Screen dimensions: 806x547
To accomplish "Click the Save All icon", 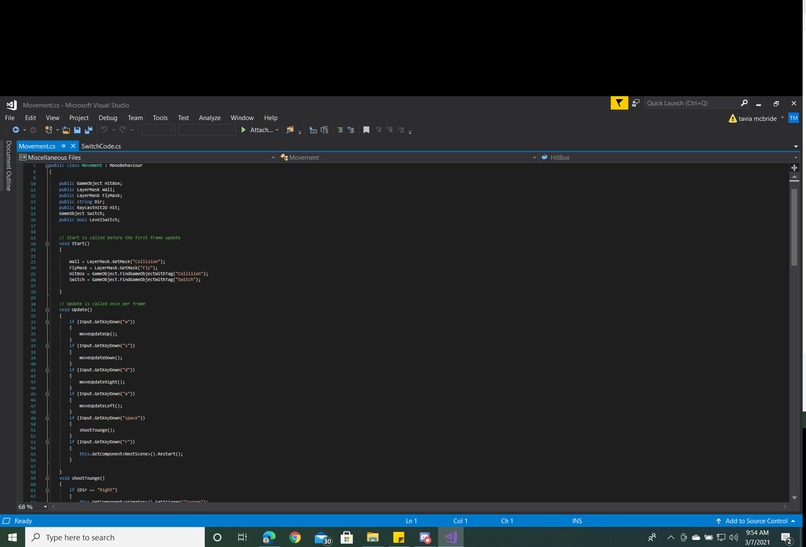I will point(88,130).
